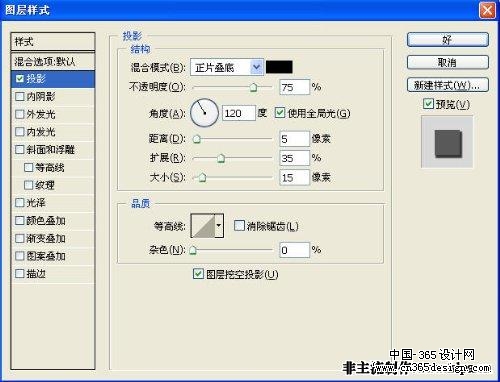
Task: Open the black shadow color swatch
Action: coord(279,67)
